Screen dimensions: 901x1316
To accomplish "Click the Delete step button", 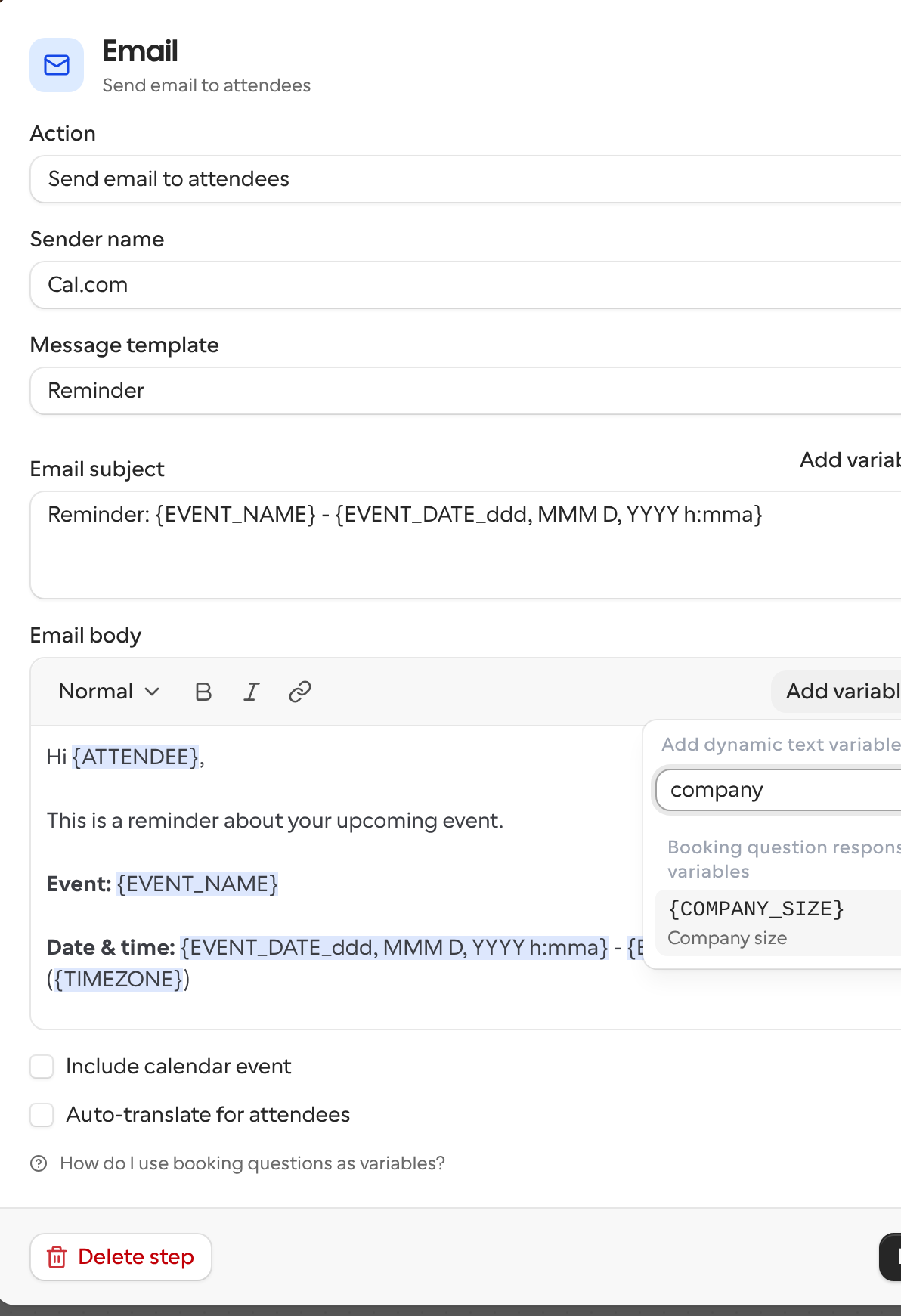I will (x=121, y=1257).
